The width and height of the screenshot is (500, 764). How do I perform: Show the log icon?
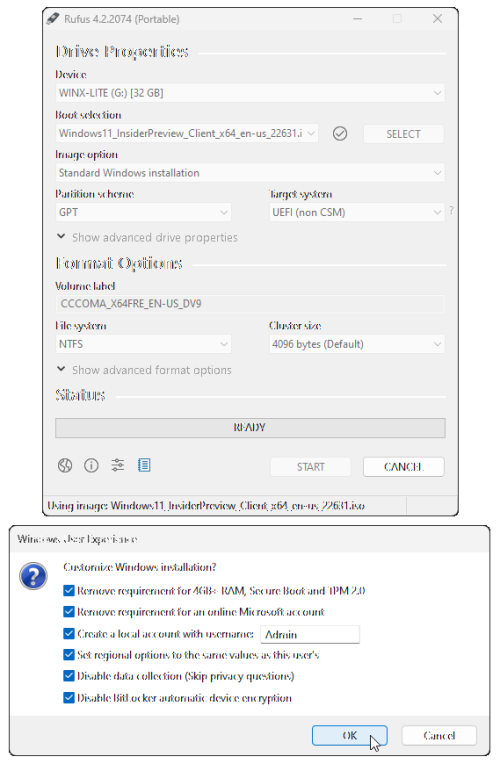pos(144,465)
